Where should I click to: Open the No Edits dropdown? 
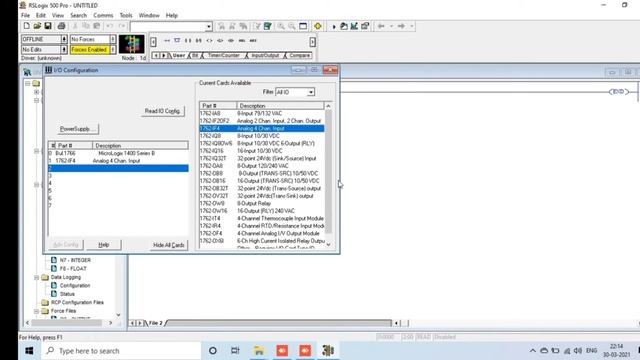click(64, 49)
